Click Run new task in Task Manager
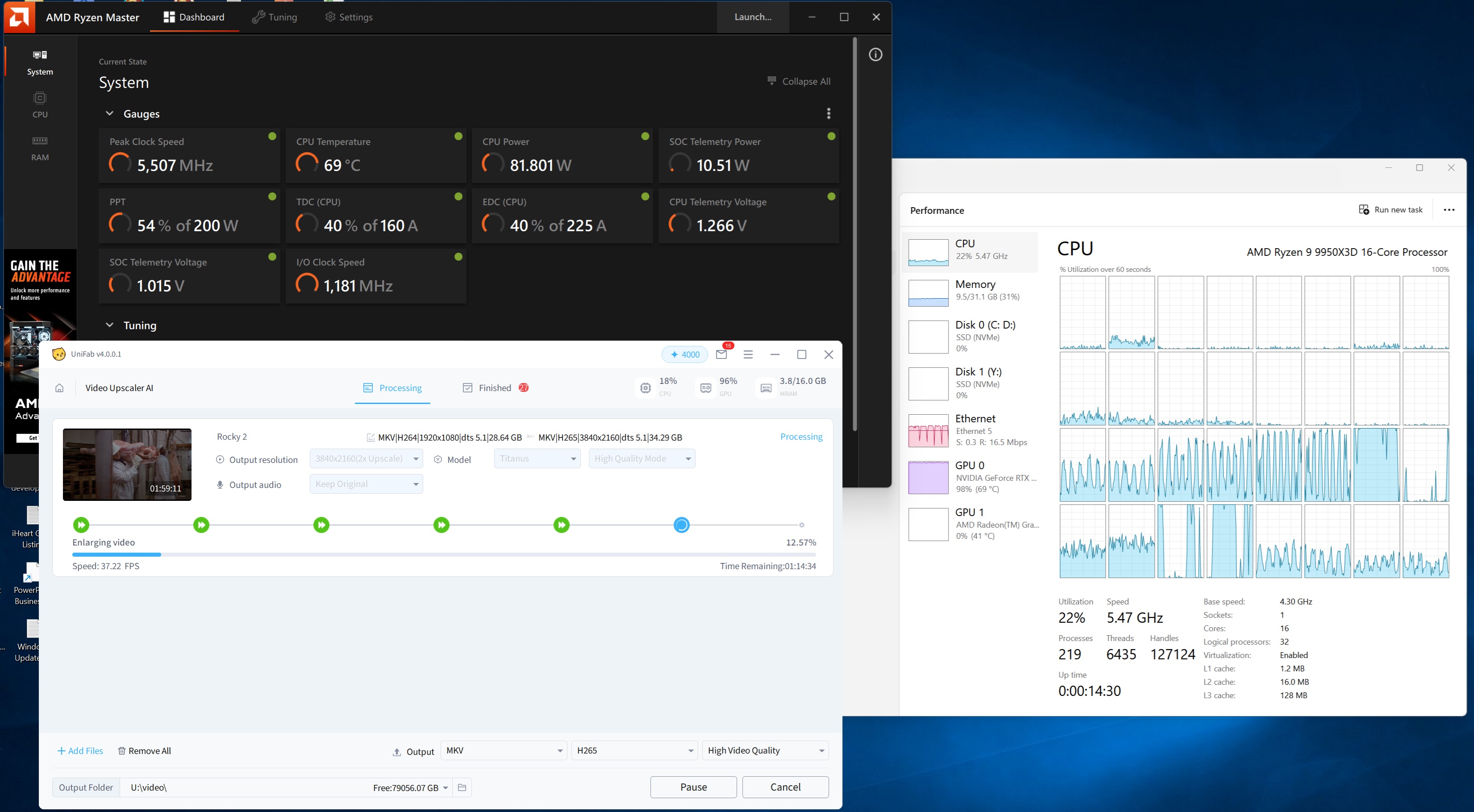The height and width of the screenshot is (812, 1474). coord(1391,210)
